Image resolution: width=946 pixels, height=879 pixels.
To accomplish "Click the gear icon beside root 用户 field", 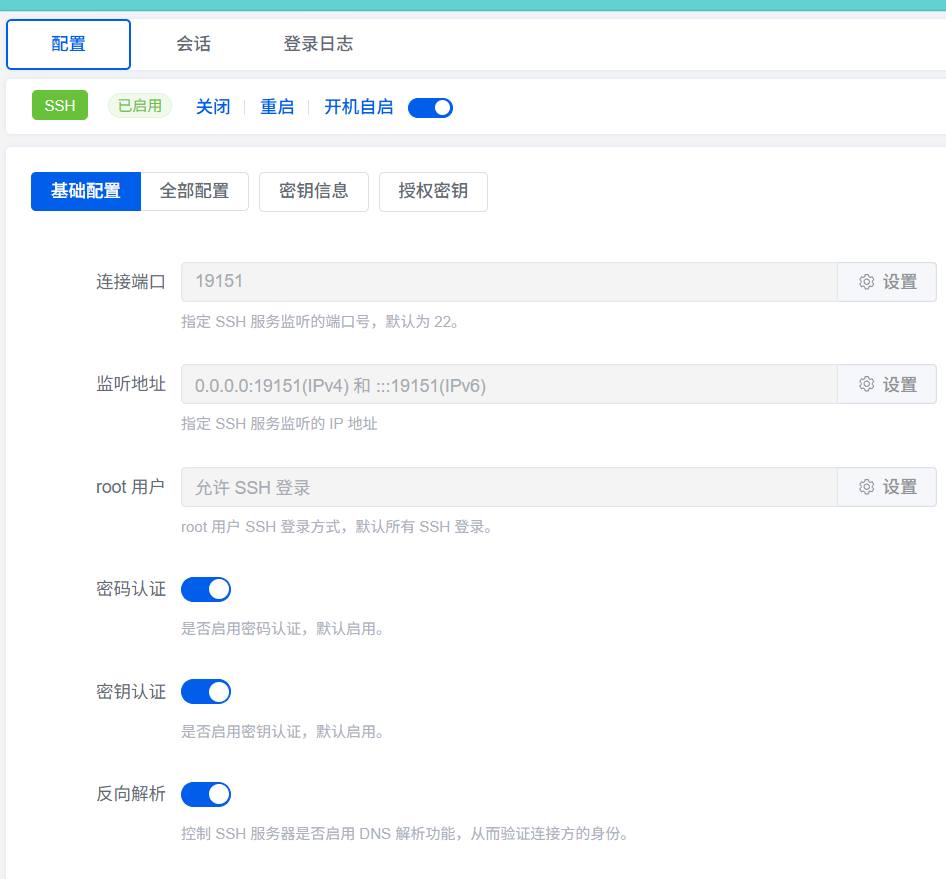I will 867,487.
